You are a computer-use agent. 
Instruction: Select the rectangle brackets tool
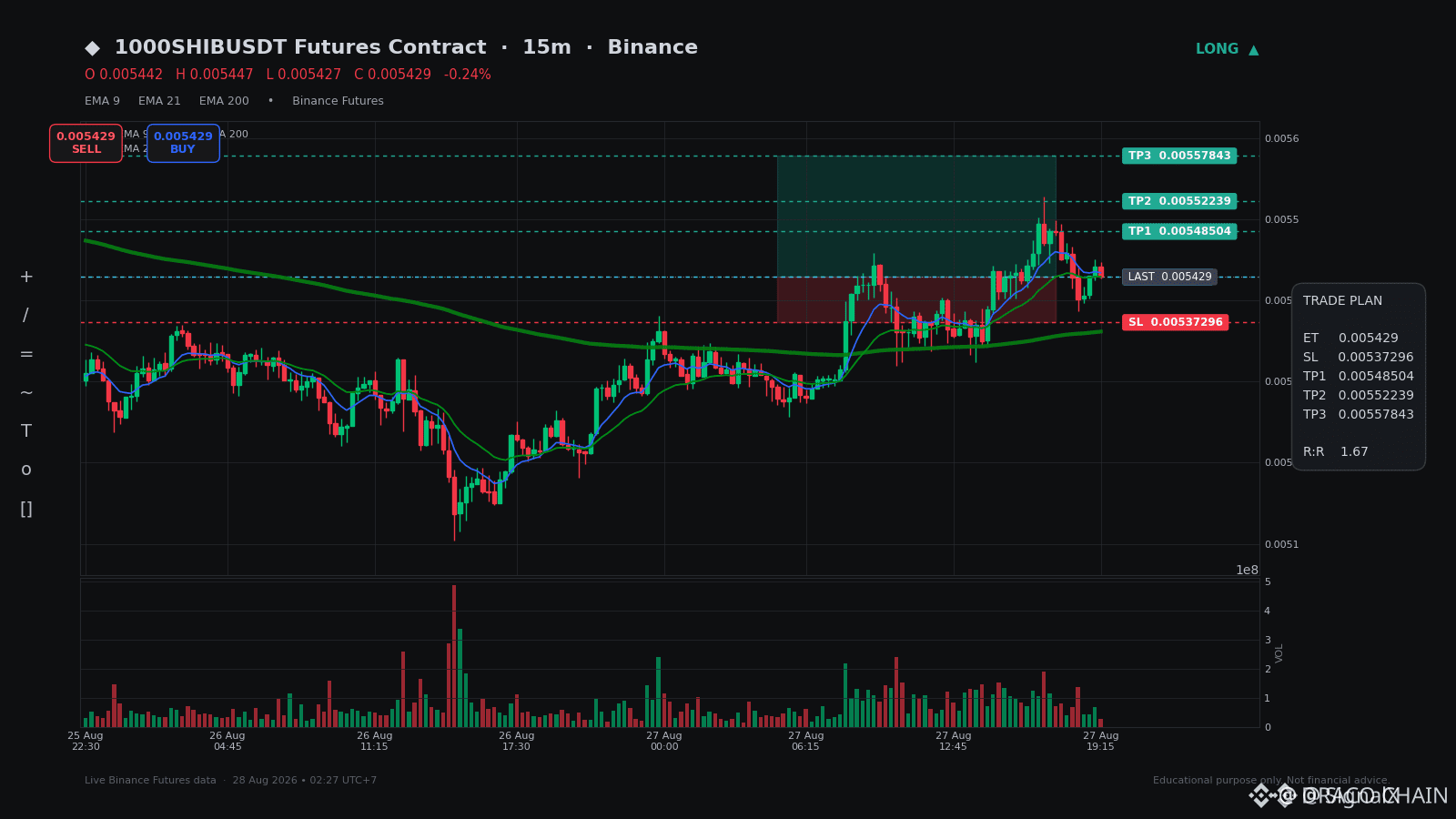pyautogui.click(x=26, y=509)
